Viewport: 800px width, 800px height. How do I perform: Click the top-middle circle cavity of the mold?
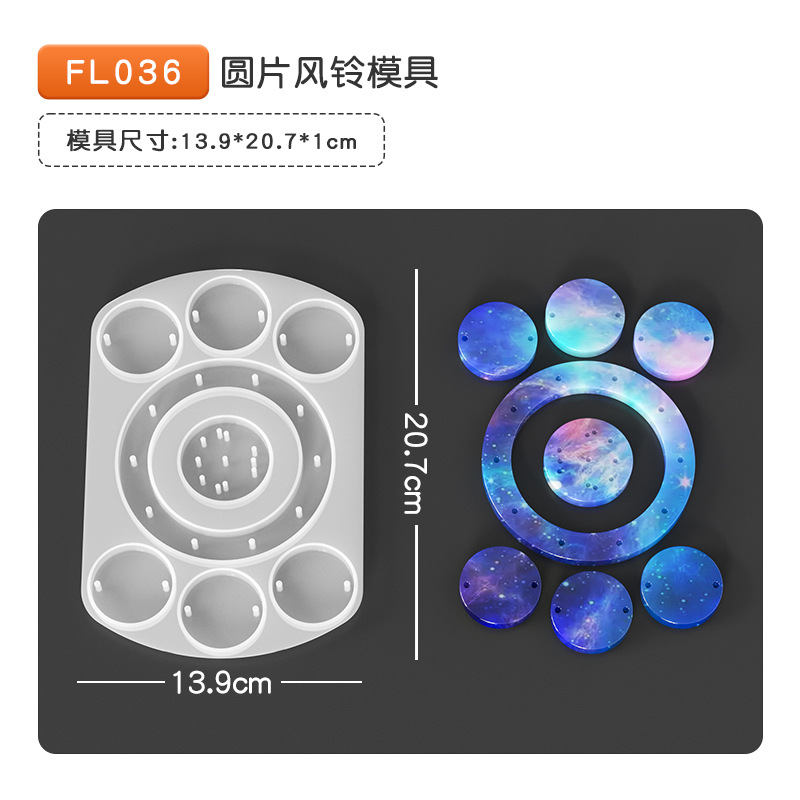click(228, 316)
